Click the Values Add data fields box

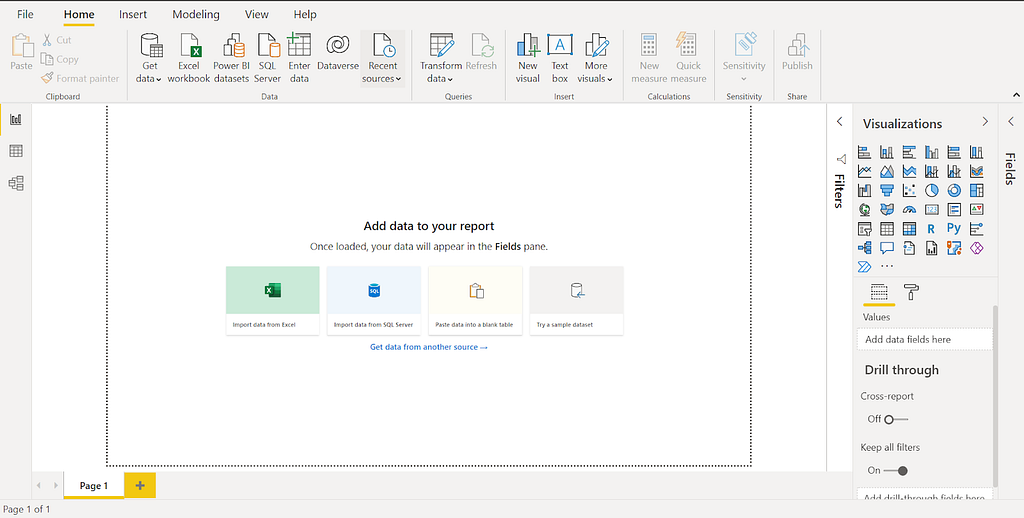tap(924, 339)
